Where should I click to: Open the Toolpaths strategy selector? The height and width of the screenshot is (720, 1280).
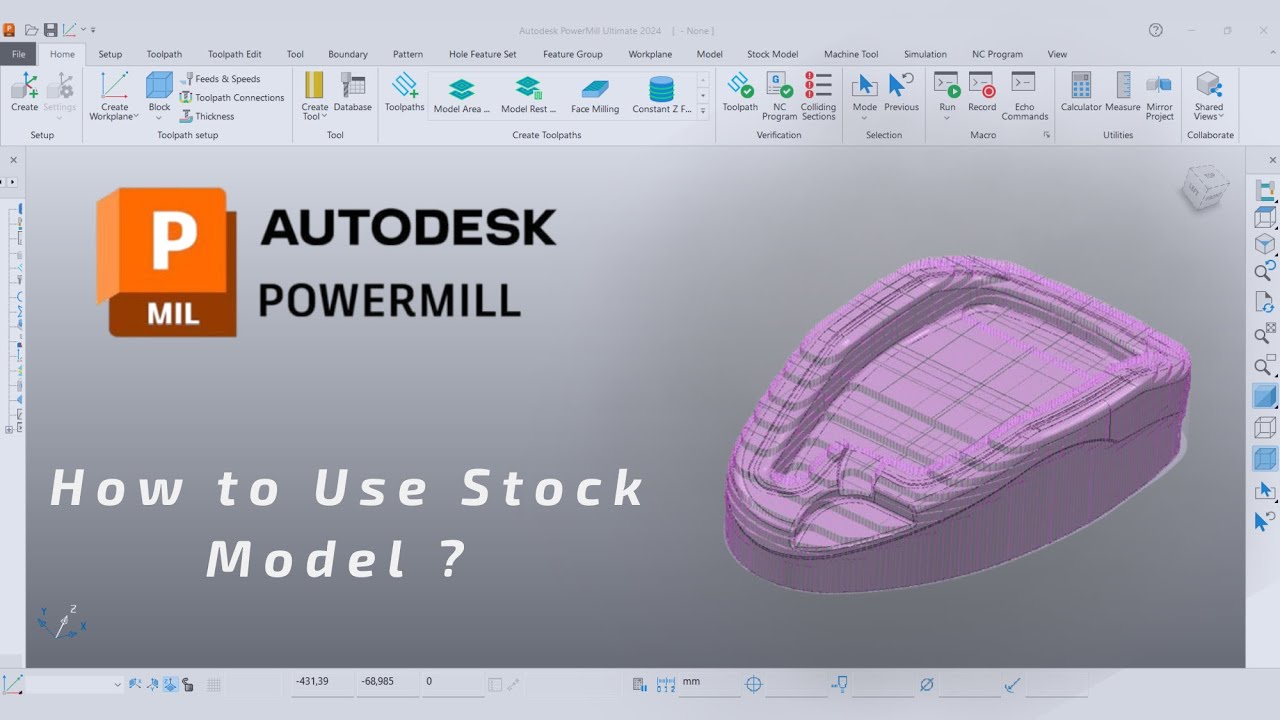404,91
